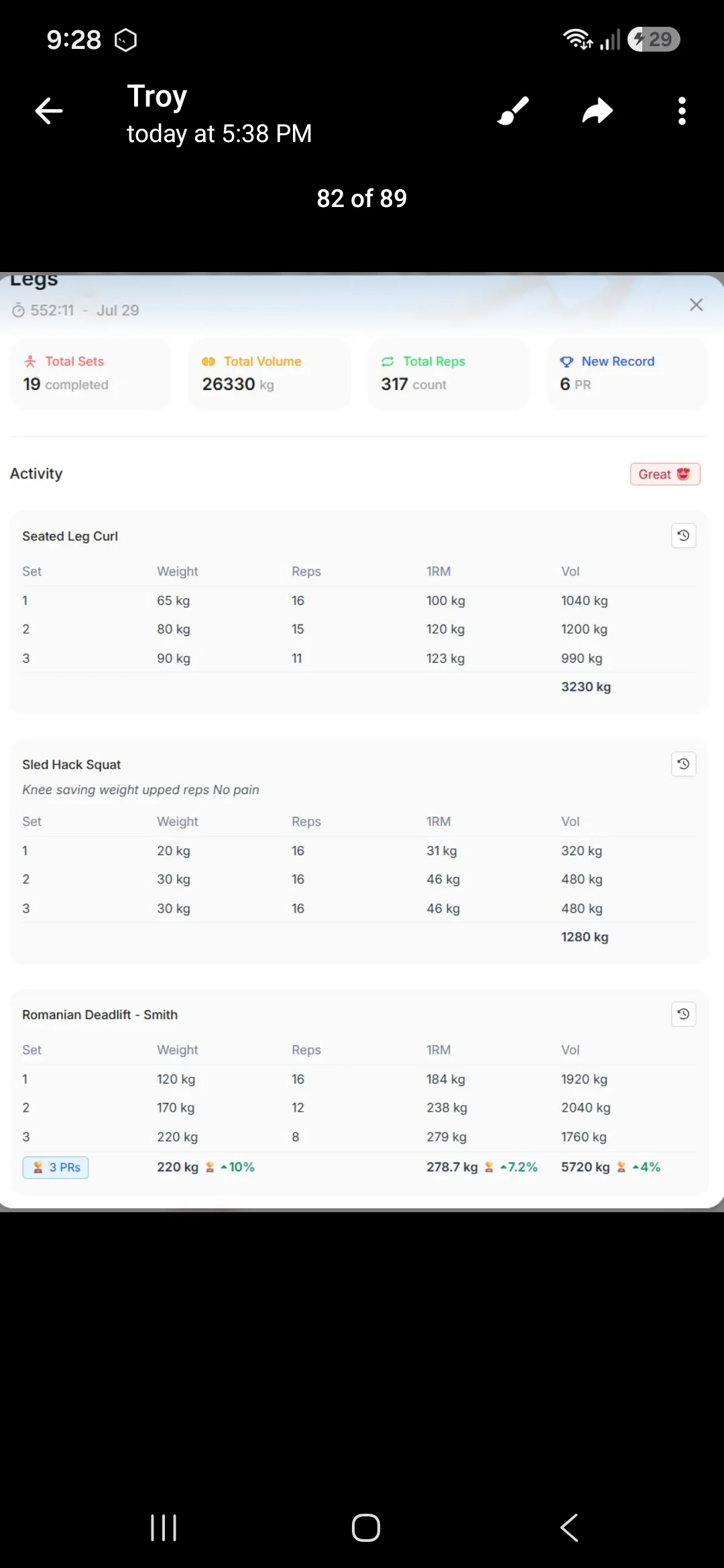The image size is (724, 1568).
Task: Select Romanian Deadlift set 3 row
Action: click(x=359, y=1137)
